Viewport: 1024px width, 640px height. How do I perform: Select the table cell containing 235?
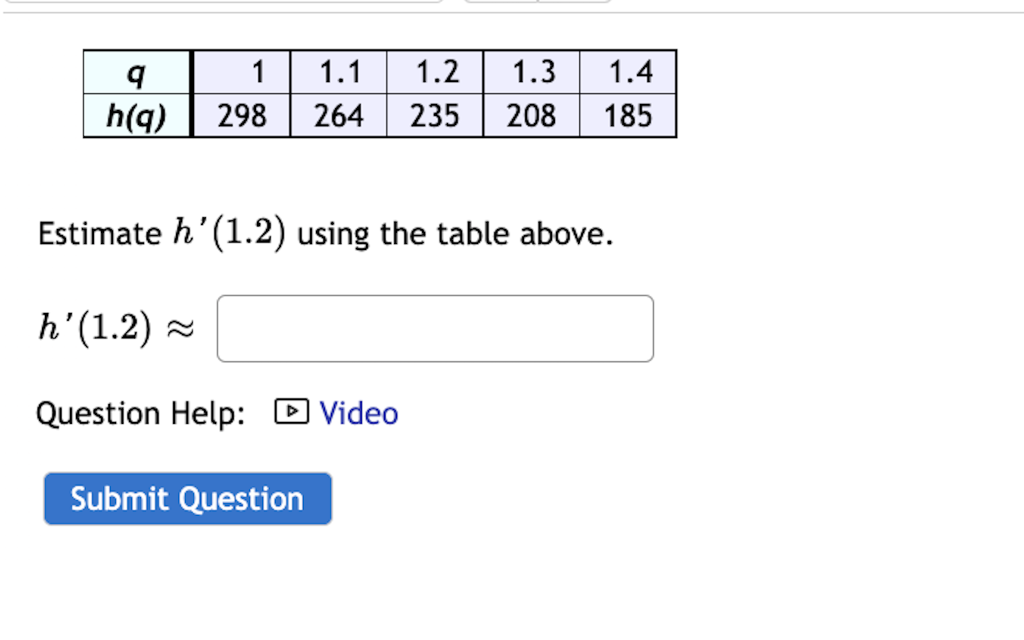pos(434,114)
